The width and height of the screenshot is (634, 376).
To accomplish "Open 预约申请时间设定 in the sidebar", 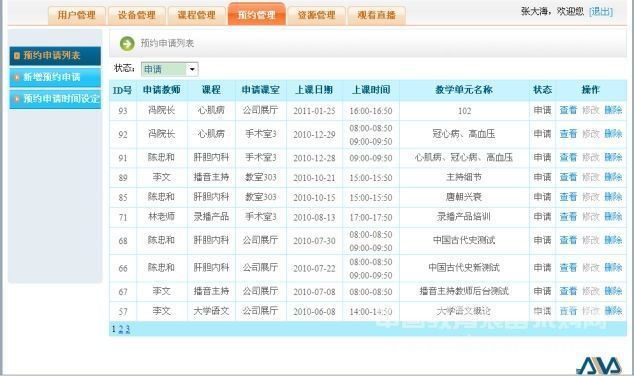I will click(55, 99).
